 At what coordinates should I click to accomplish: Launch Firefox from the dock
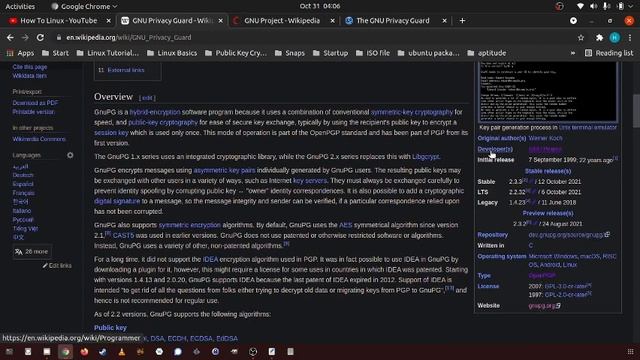[84, 352]
